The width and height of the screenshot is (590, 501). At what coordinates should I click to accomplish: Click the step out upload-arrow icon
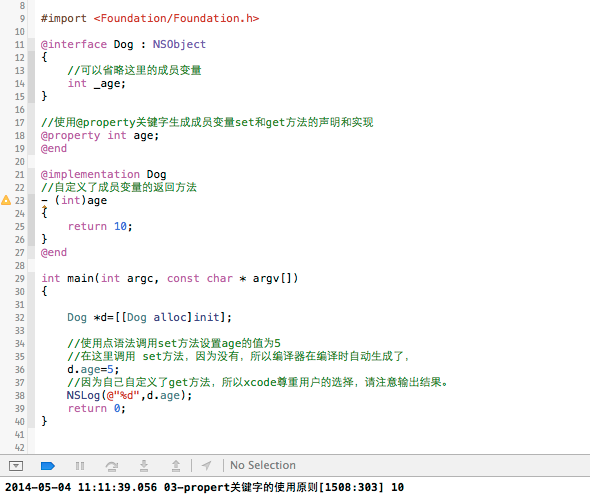tap(176, 466)
